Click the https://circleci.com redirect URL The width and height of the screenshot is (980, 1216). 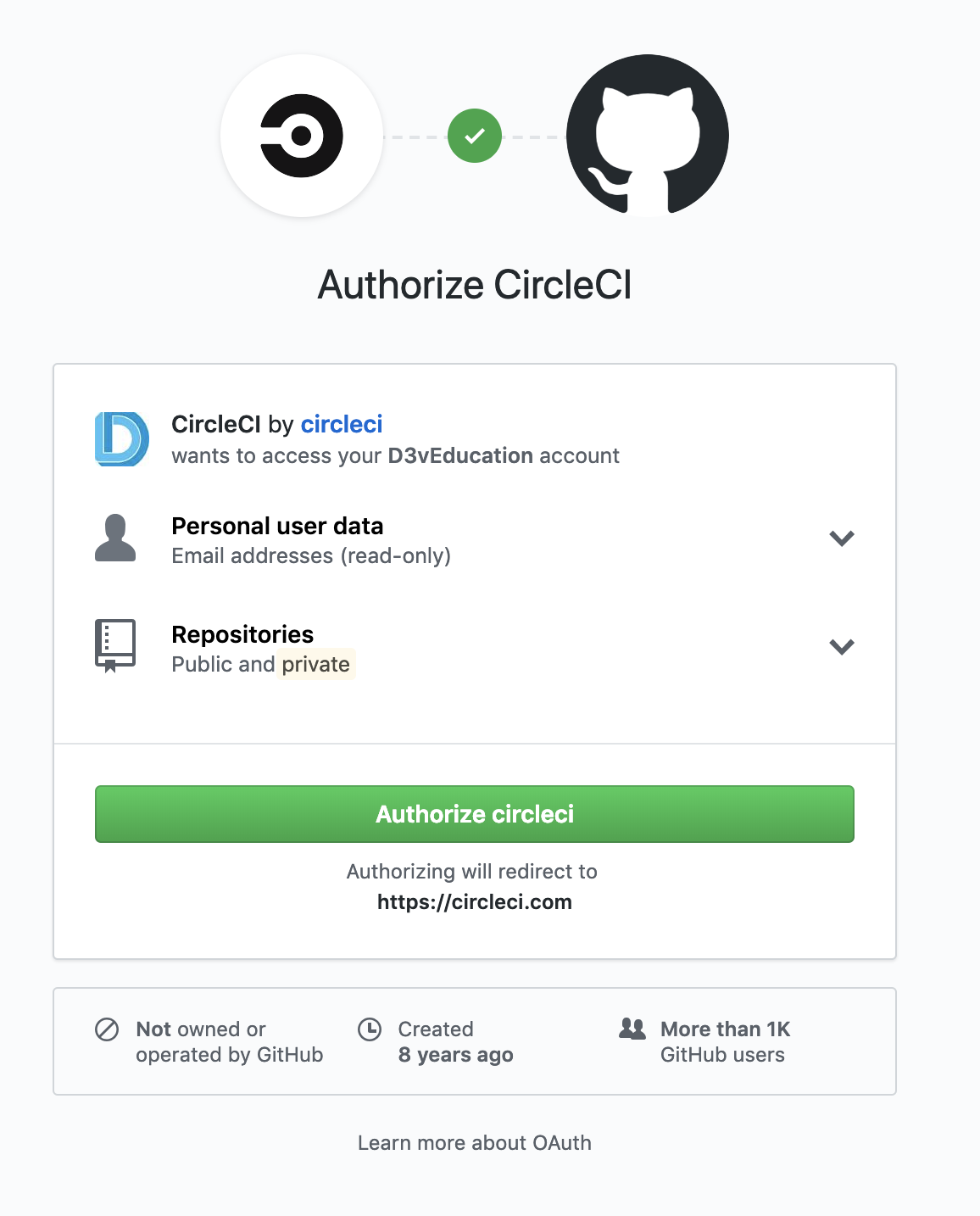pyautogui.click(x=475, y=902)
